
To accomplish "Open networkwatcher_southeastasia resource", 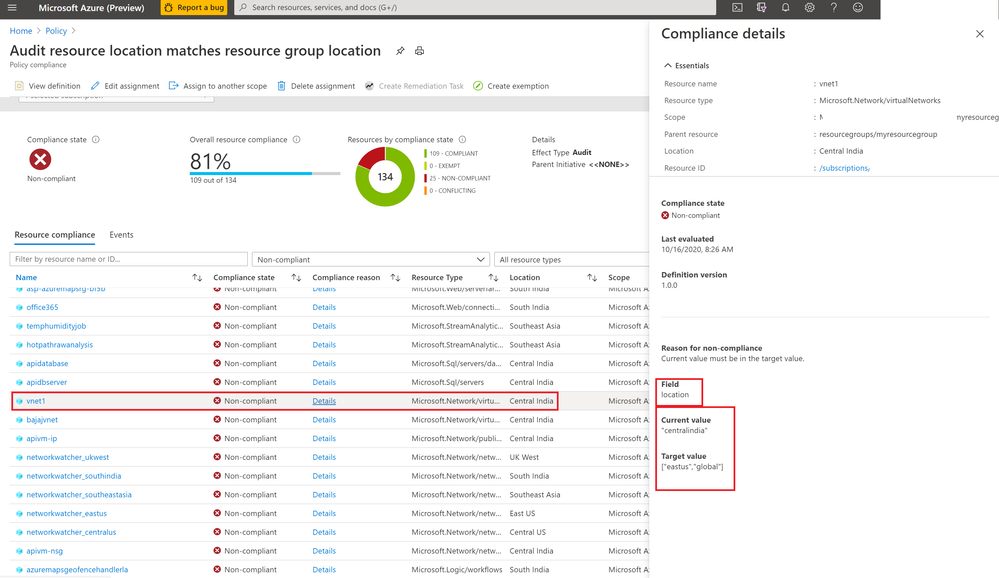I will click(79, 495).
